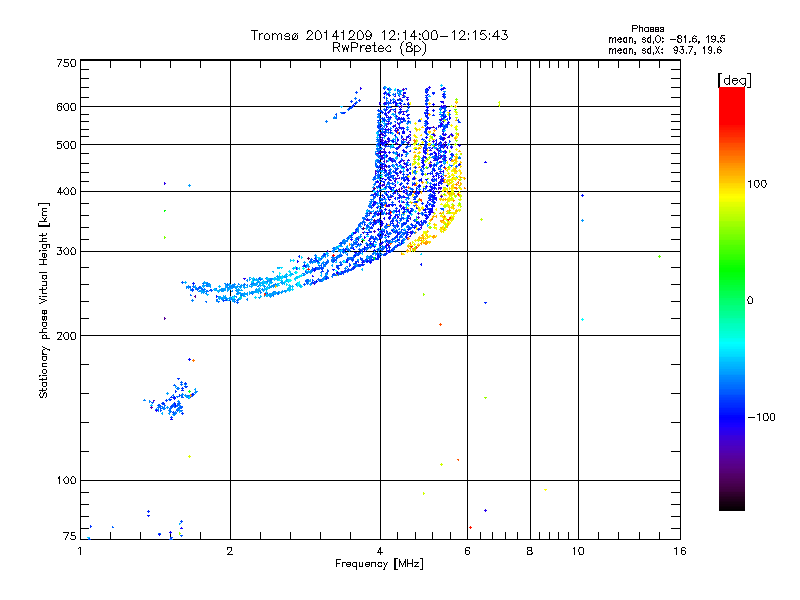This screenshot has width=800, height=600.
Task: Click the x-axis tick label '1'
Action: [x=80, y=551]
